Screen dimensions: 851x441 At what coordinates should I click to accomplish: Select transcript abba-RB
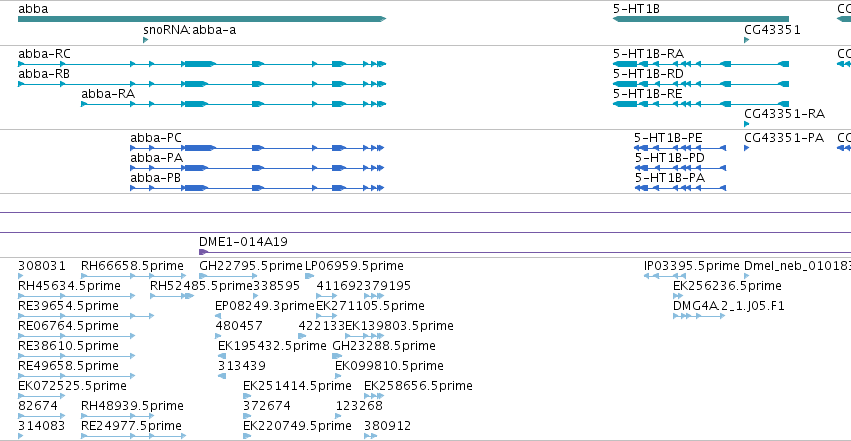point(44,74)
